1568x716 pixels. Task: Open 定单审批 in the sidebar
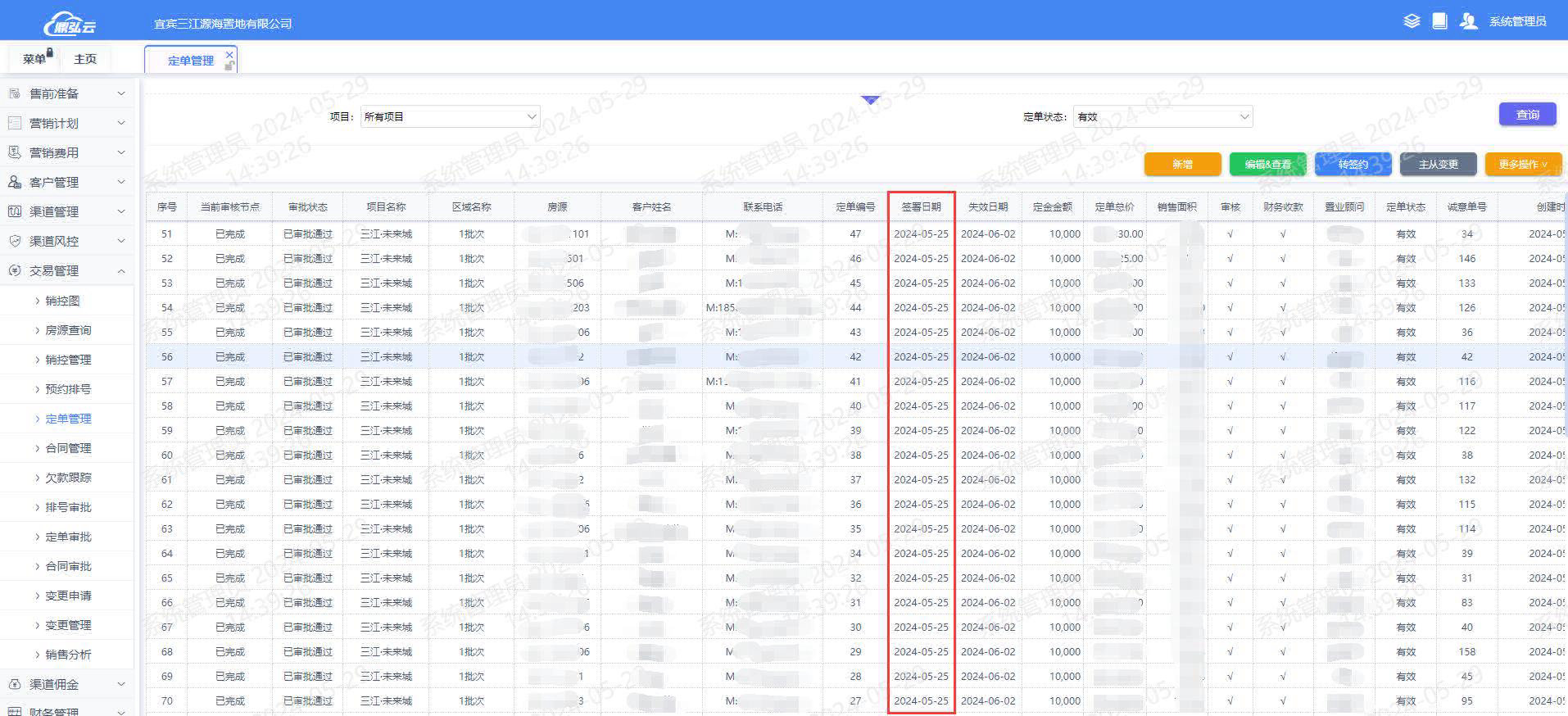[x=68, y=537]
